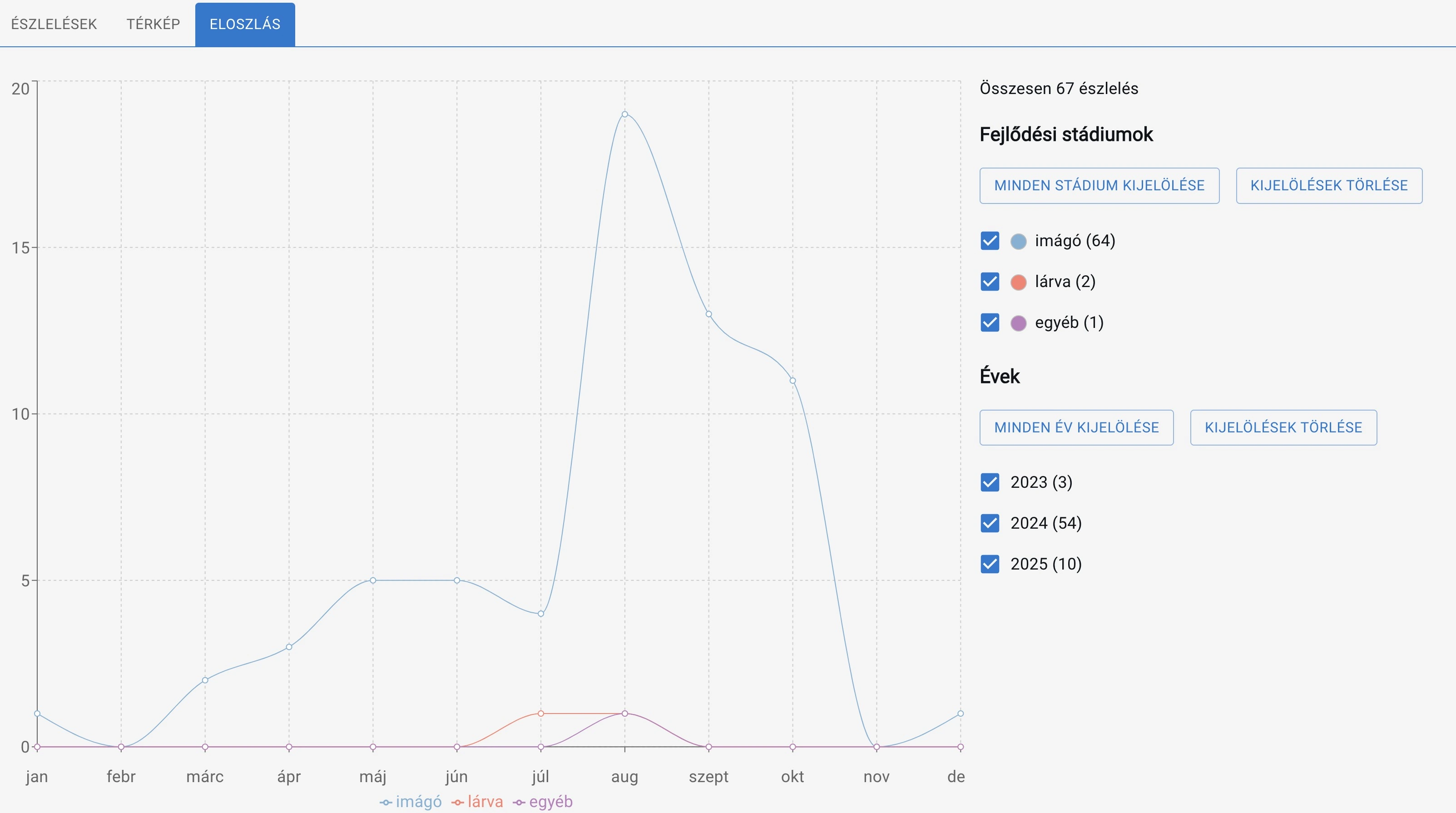This screenshot has height=813, width=1456.
Task: Click the August peak data point
Action: (x=624, y=114)
